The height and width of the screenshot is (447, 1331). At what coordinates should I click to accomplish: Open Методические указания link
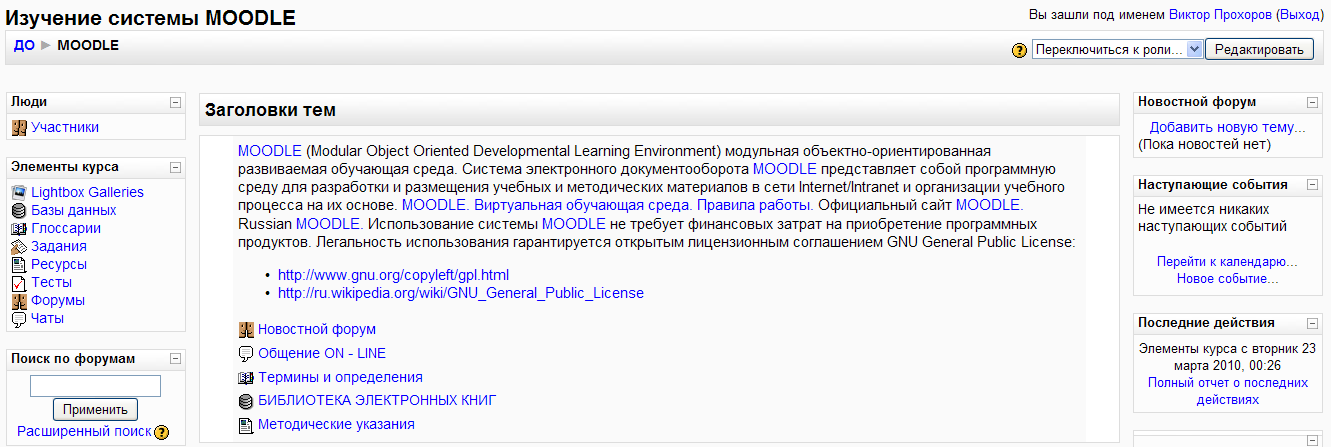(x=336, y=425)
